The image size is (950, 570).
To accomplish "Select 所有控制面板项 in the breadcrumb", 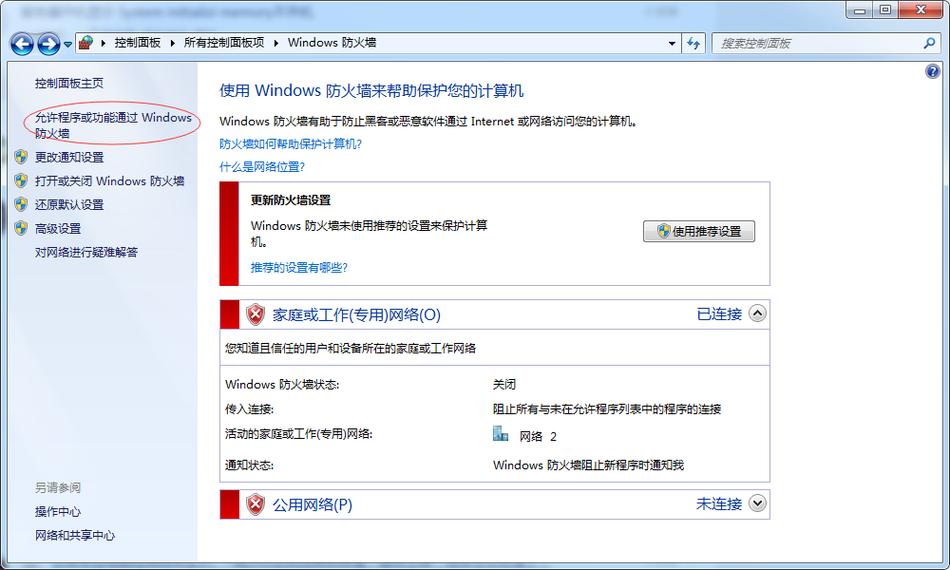I will click(x=224, y=42).
